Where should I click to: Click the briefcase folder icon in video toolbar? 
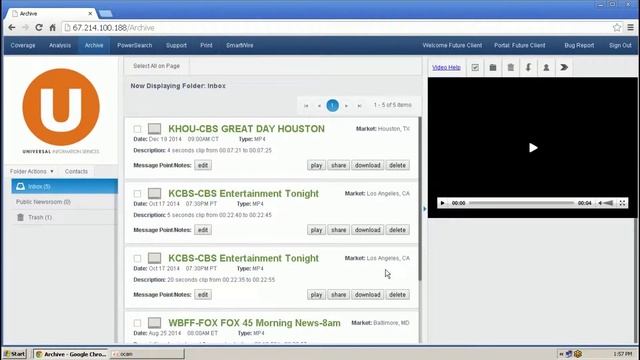tap(493, 67)
